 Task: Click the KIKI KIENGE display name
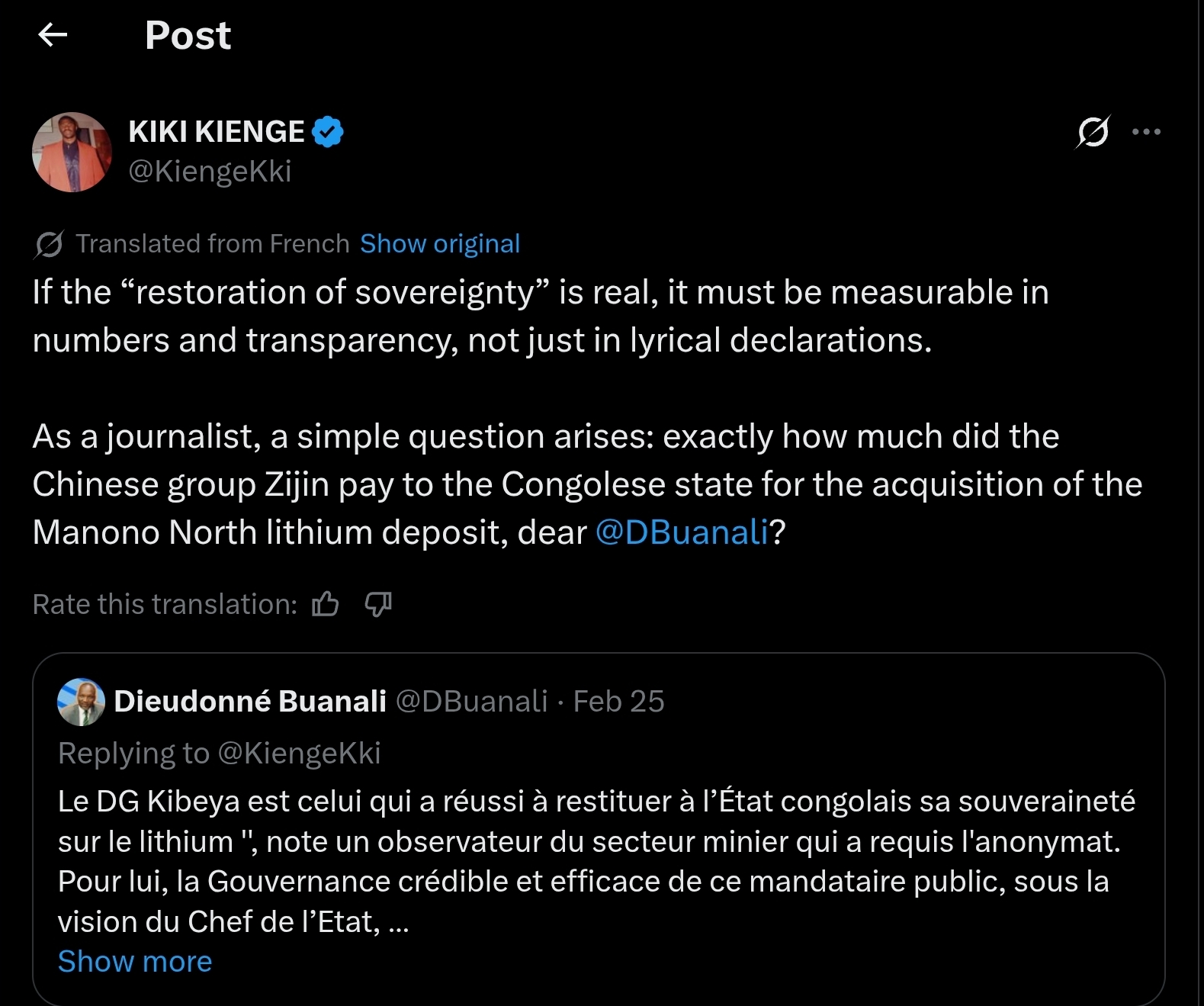pyautogui.click(x=217, y=132)
